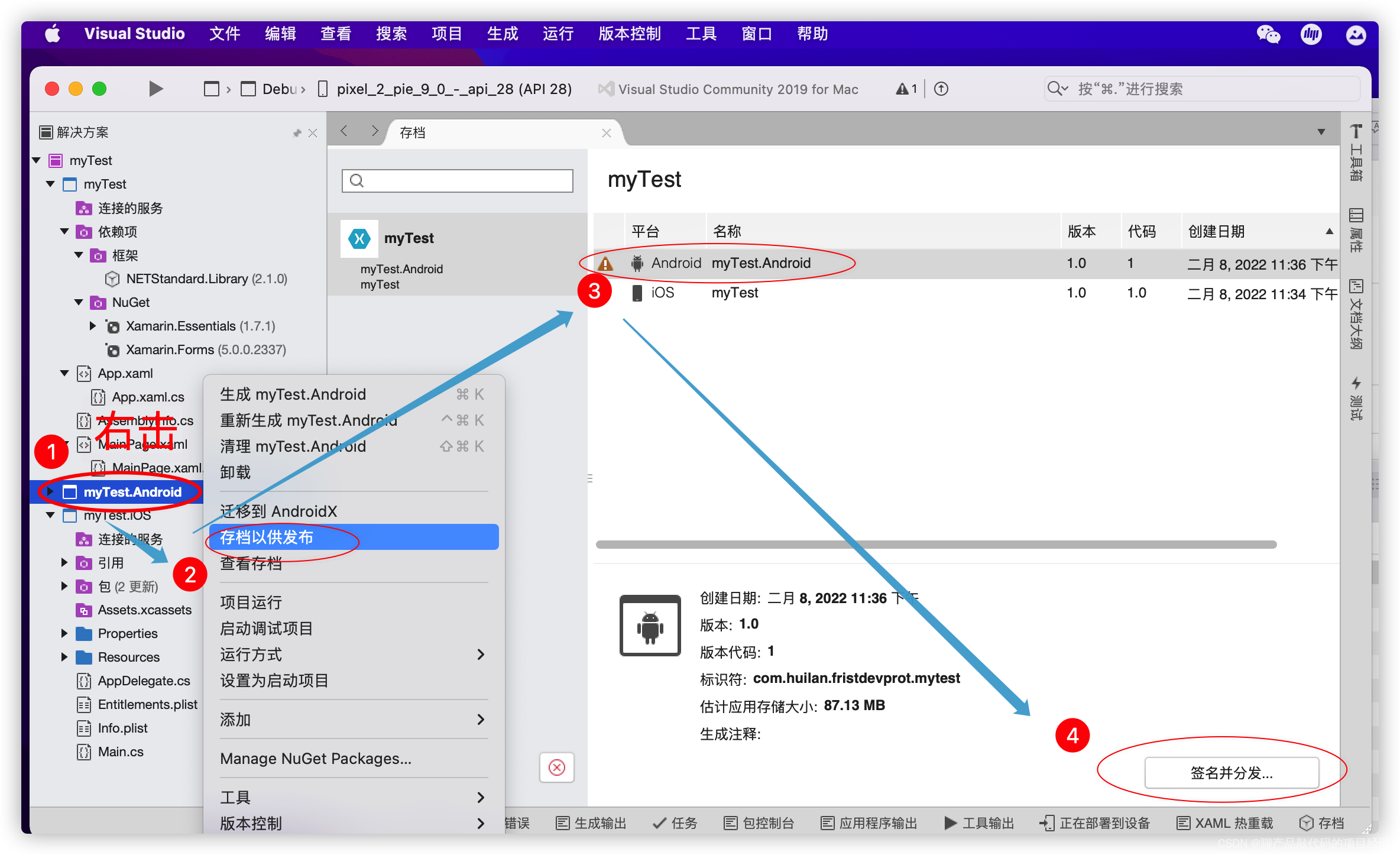Open the 生成 menu
The height and width of the screenshot is (855, 1400).
503,34
